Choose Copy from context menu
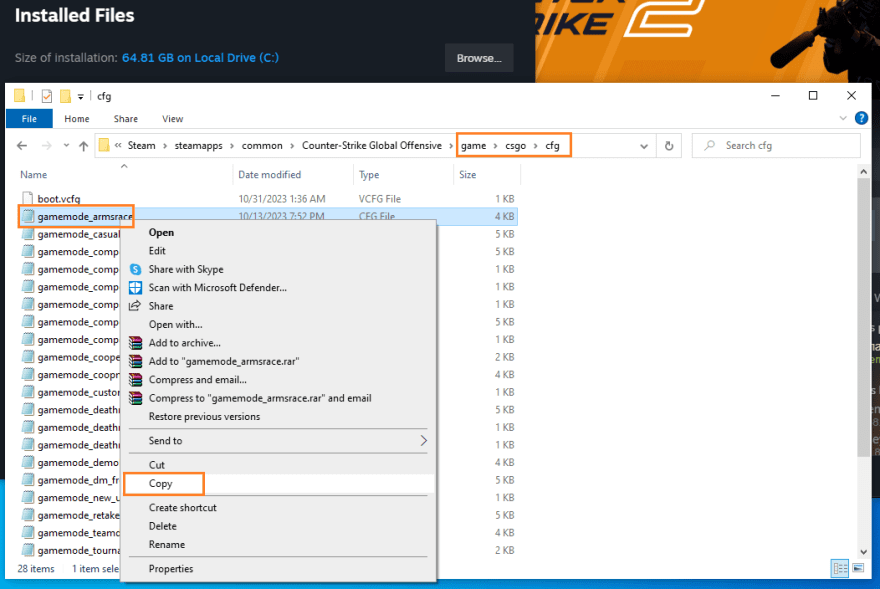 coord(161,484)
